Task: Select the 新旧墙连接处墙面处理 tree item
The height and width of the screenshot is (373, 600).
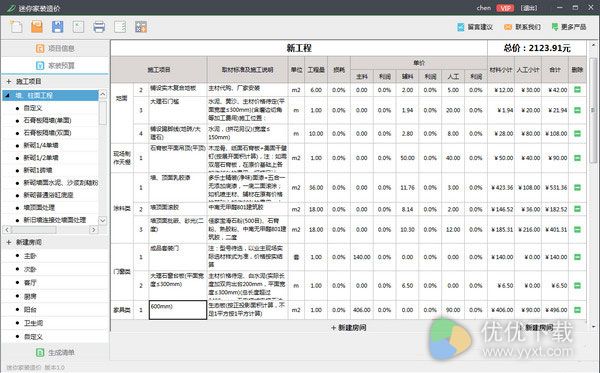Action: click(x=55, y=220)
